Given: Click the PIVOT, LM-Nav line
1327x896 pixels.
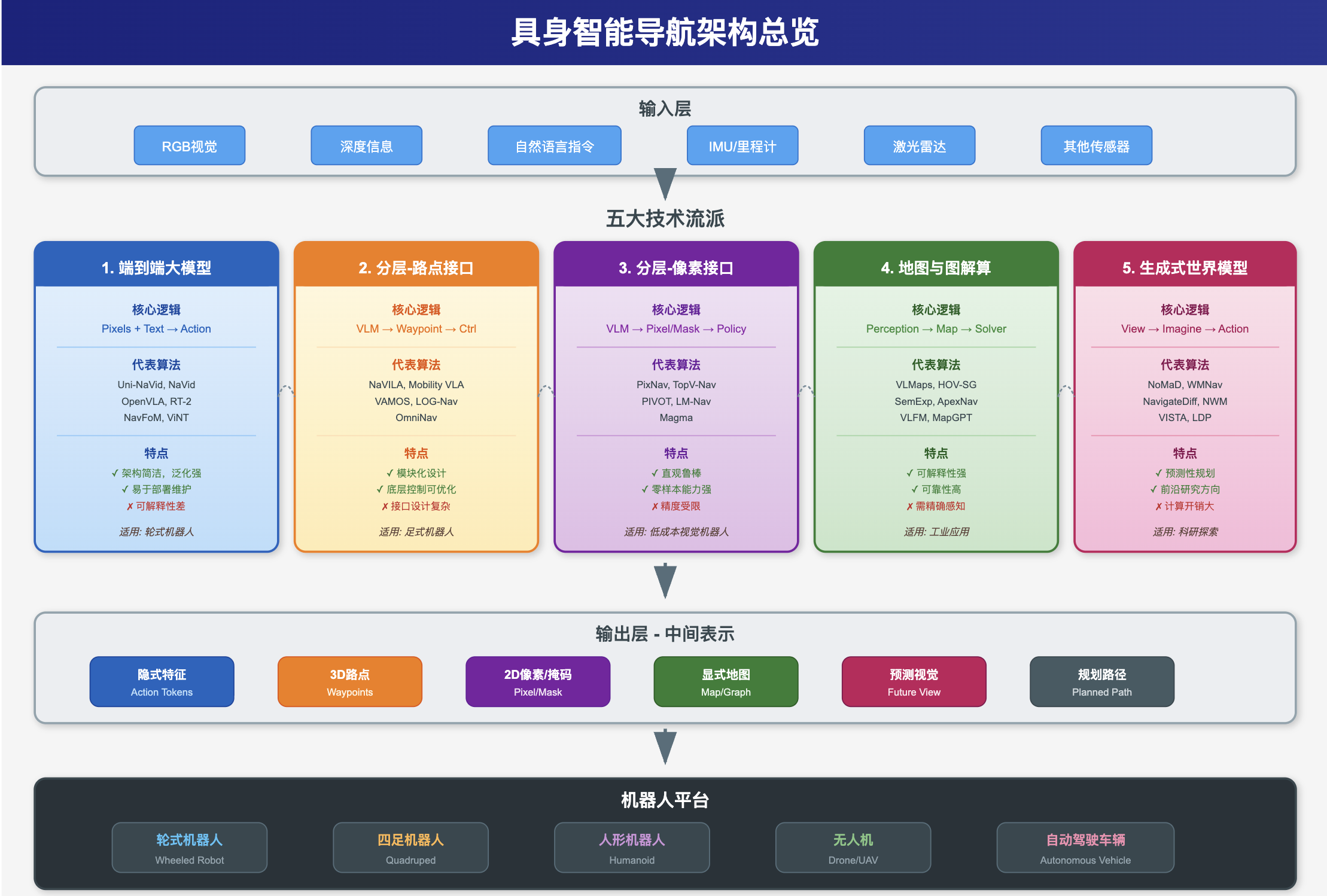Looking at the screenshot, I should [676, 401].
